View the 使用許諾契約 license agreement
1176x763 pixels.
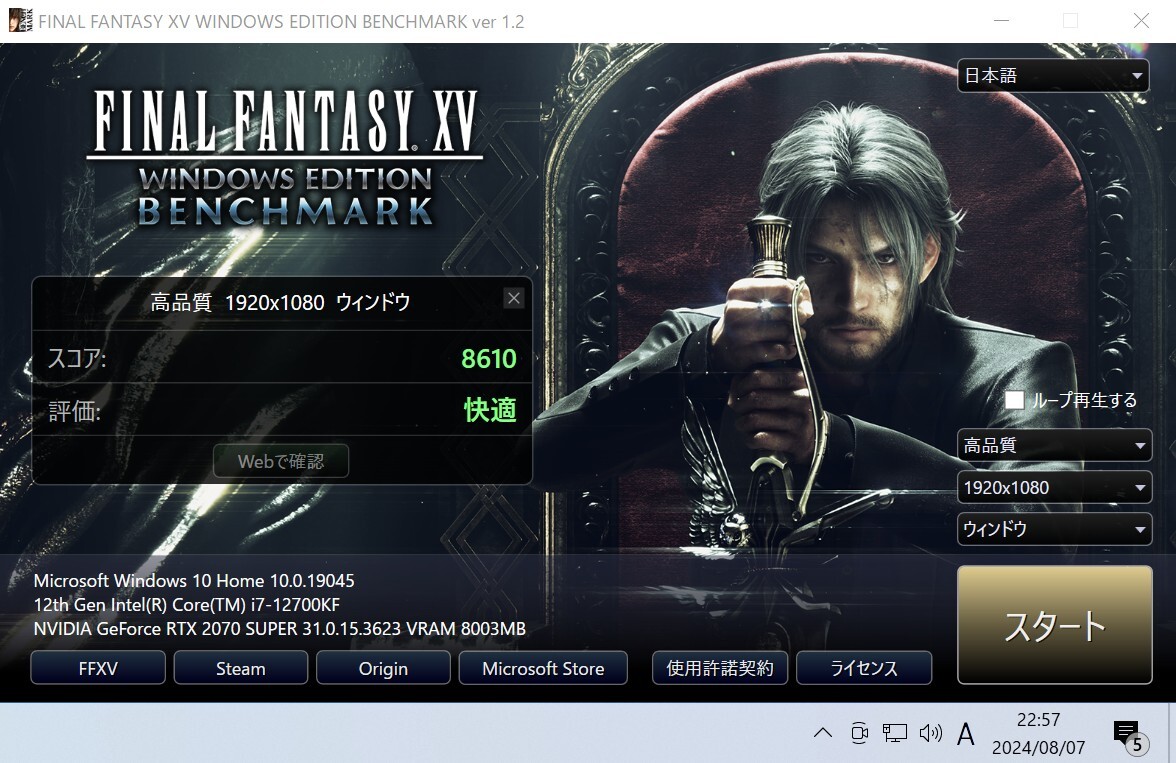pyautogui.click(x=720, y=668)
